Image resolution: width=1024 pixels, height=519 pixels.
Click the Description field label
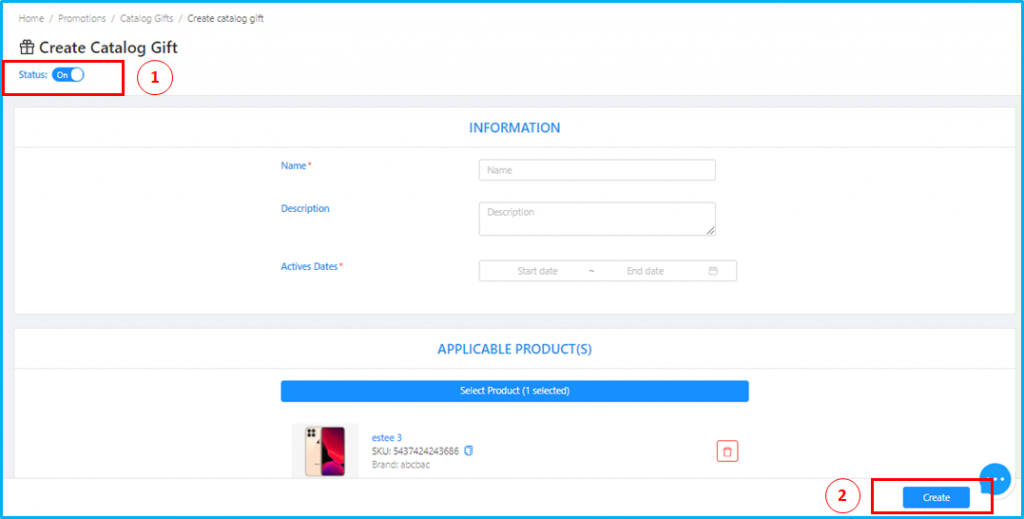pyautogui.click(x=305, y=209)
